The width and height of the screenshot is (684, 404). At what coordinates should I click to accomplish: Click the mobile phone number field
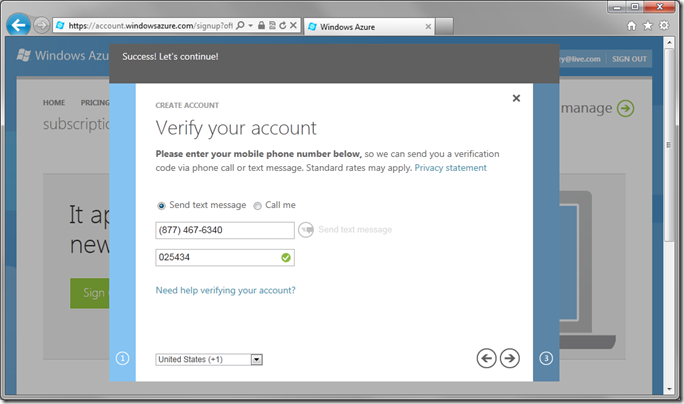pyautogui.click(x=225, y=230)
